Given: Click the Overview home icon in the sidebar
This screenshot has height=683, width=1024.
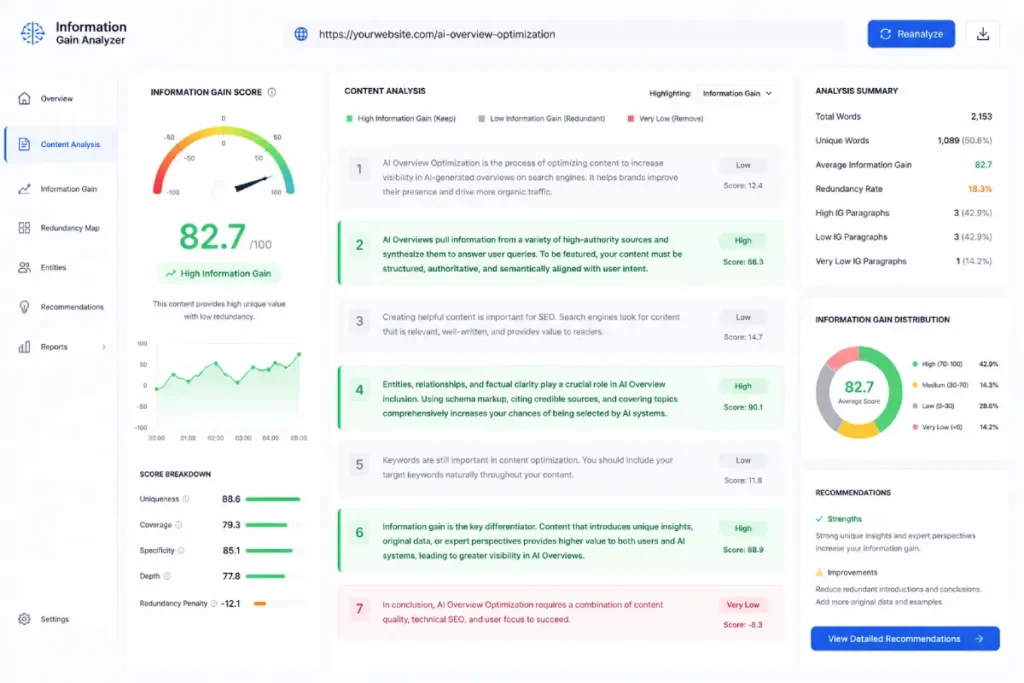Looking at the screenshot, I should [24, 98].
